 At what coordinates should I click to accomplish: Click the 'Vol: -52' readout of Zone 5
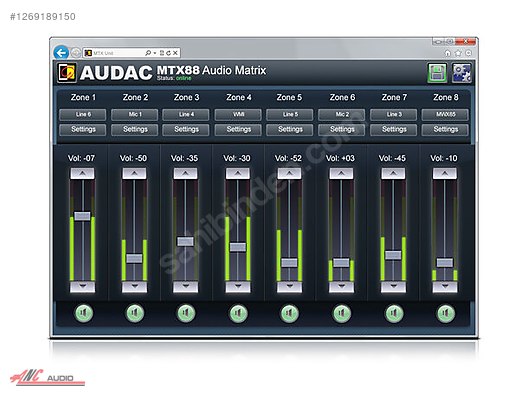tap(289, 158)
